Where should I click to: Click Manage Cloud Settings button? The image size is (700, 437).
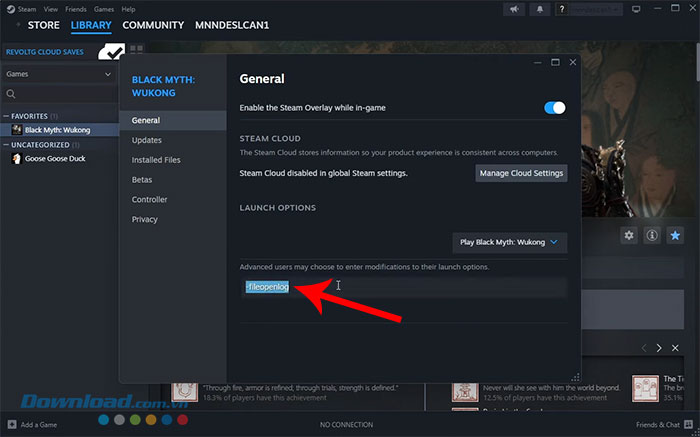click(x=521, y=173)
